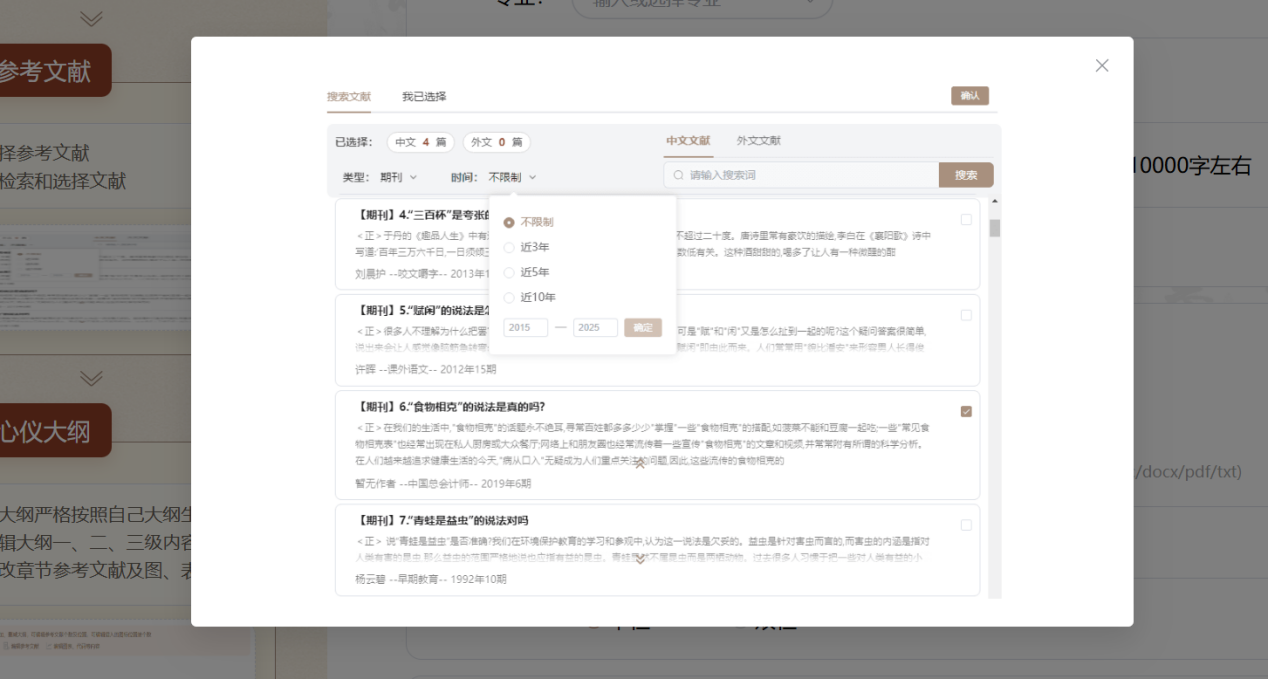This screenshot has width=1268, height=679.
Task: Close the reference selection dialog
Action: pyautogui.click(x=1102, y=65)
